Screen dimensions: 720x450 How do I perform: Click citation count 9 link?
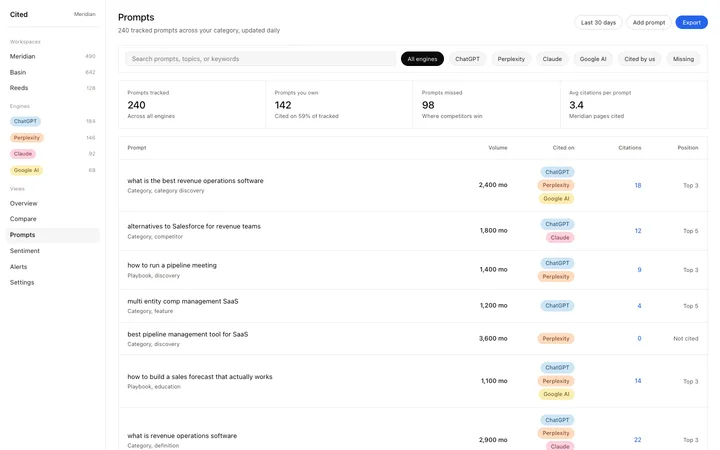click(639, 270)
